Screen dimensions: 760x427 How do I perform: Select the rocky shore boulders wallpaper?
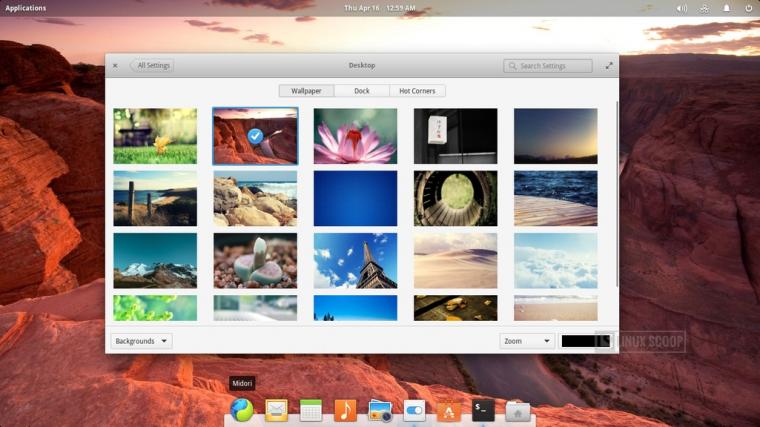pos(255,198)
